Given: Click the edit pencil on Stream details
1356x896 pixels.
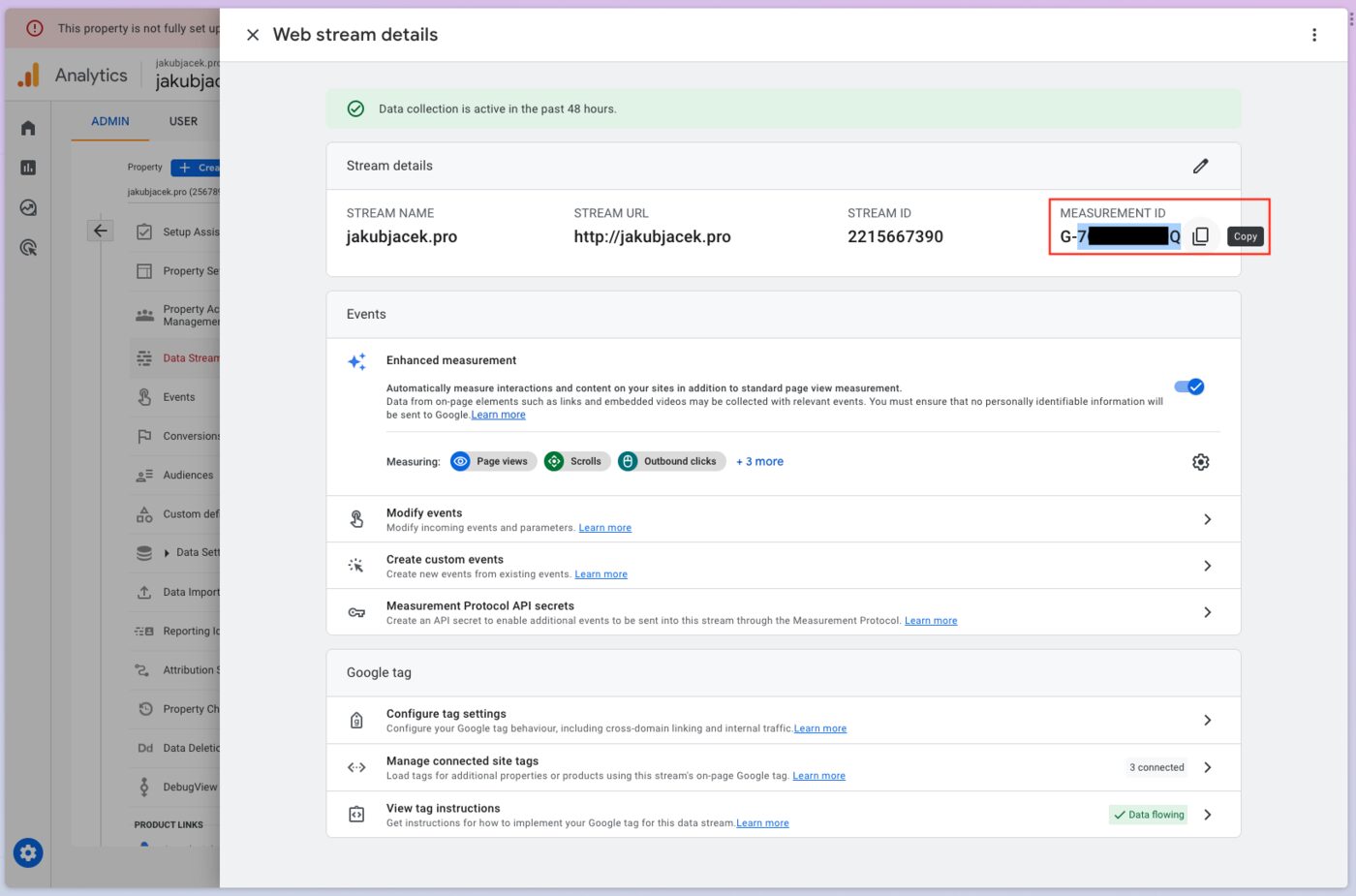Looking at the screenshot, I should (1200, 166).
